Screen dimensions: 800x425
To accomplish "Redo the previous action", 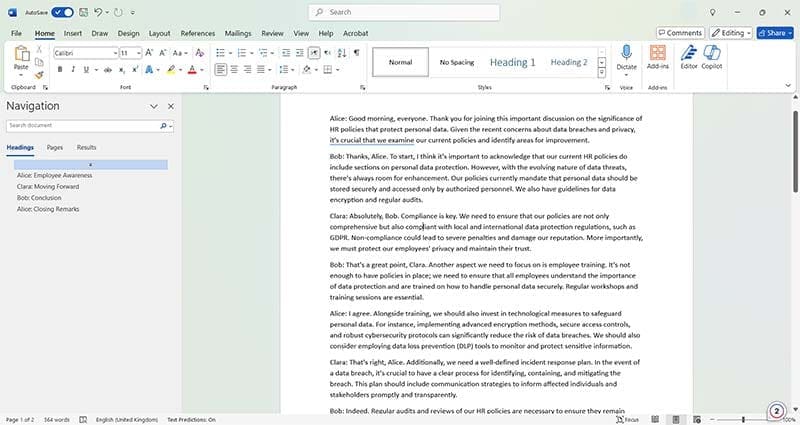I will (118, 12).
